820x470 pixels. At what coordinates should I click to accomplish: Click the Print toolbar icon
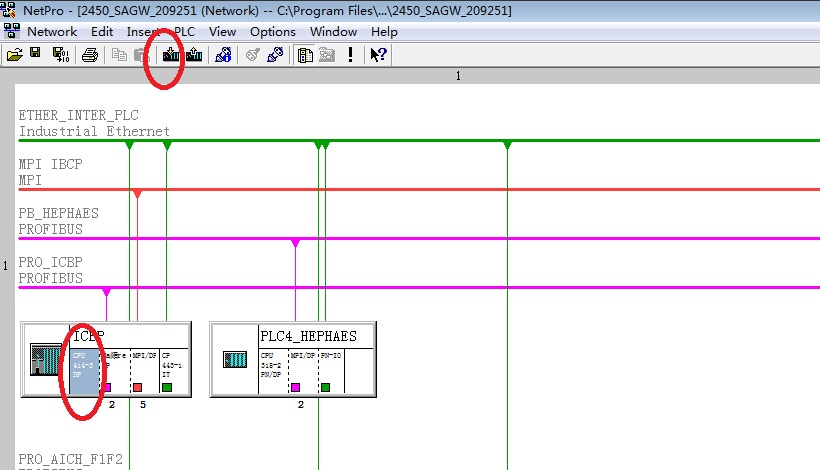89,54
